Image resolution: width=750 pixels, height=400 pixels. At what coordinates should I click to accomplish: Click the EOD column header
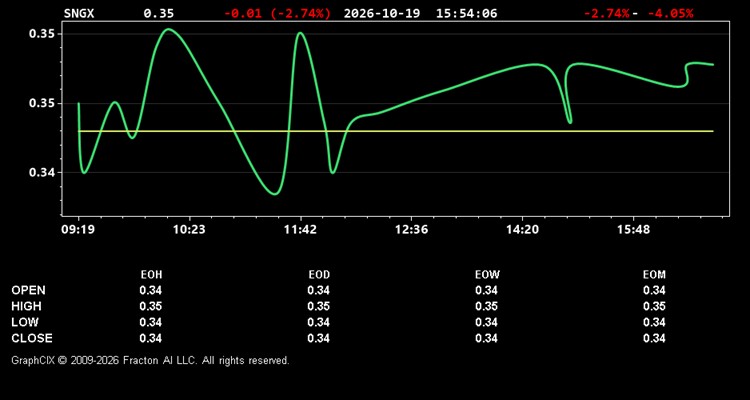(x=319, y=275)
